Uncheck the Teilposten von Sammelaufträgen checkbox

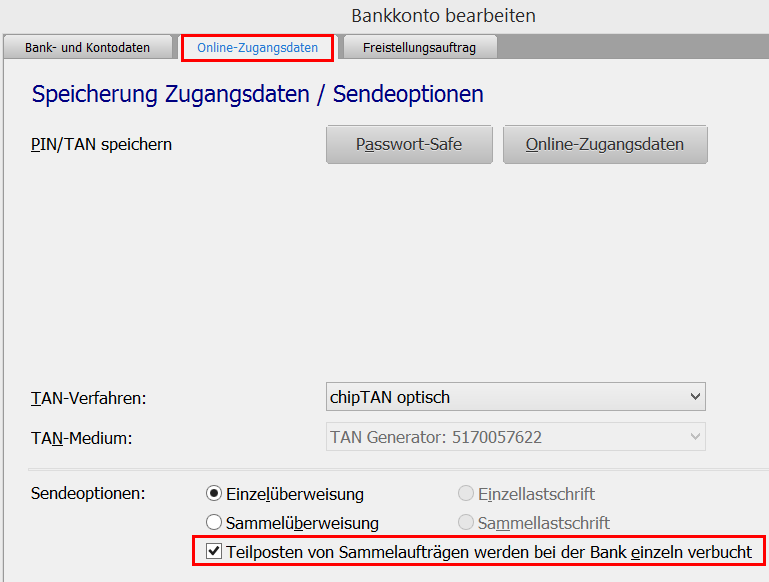213,551
